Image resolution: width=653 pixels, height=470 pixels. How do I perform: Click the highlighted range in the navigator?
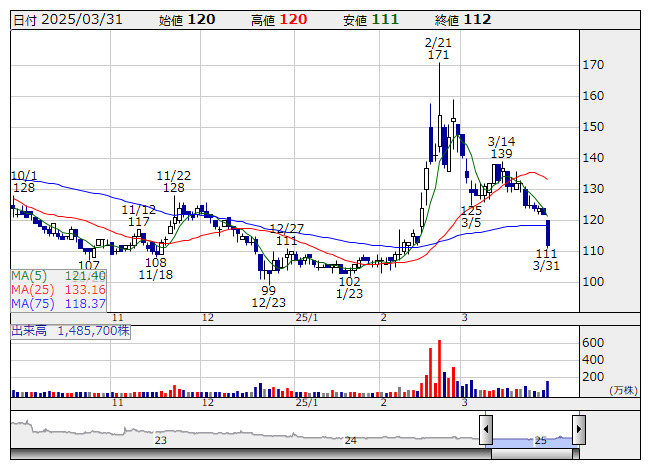[532, 433]
